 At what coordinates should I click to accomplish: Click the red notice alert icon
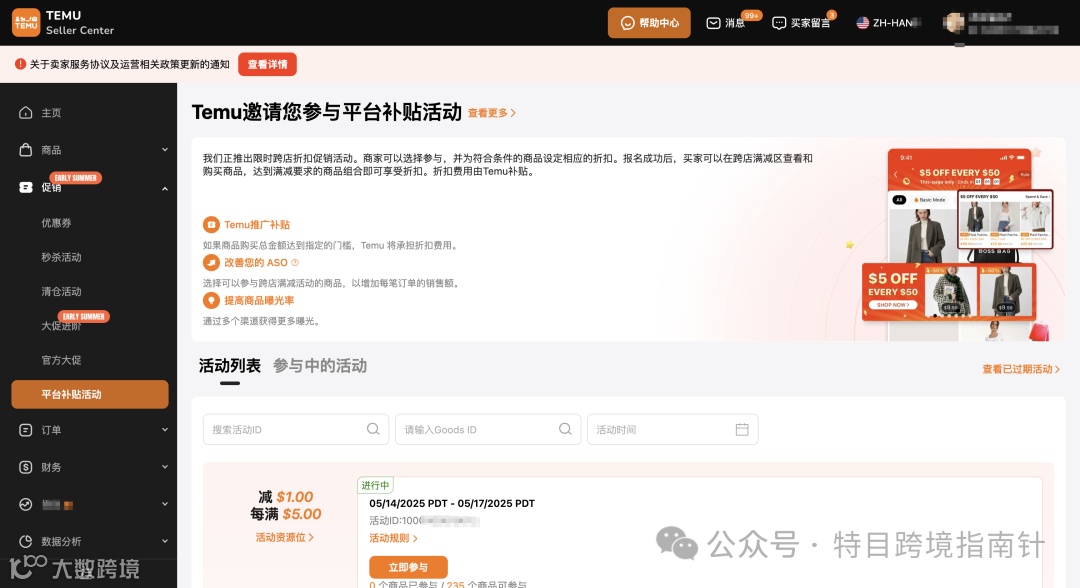coord(21,64)
